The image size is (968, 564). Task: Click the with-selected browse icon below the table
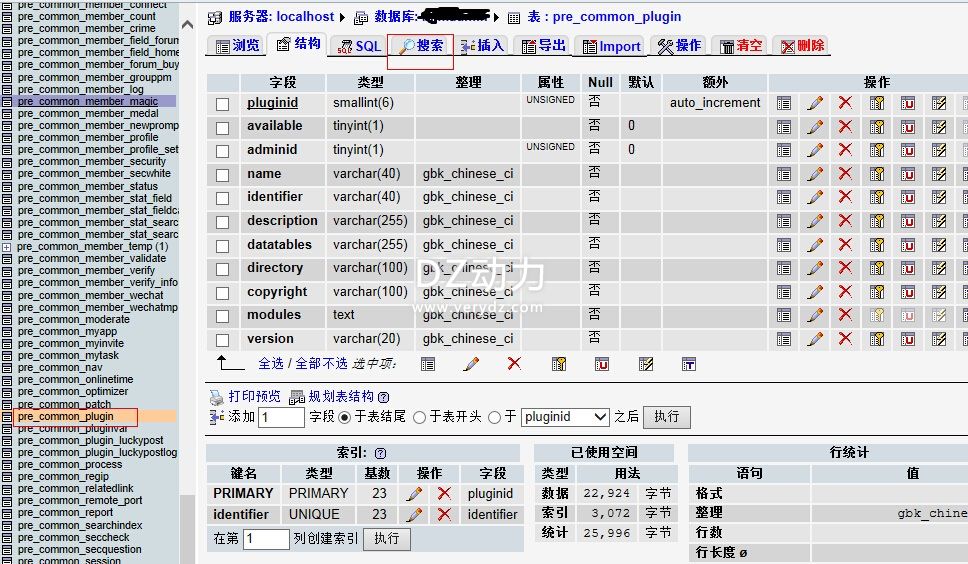click(428, 364)
